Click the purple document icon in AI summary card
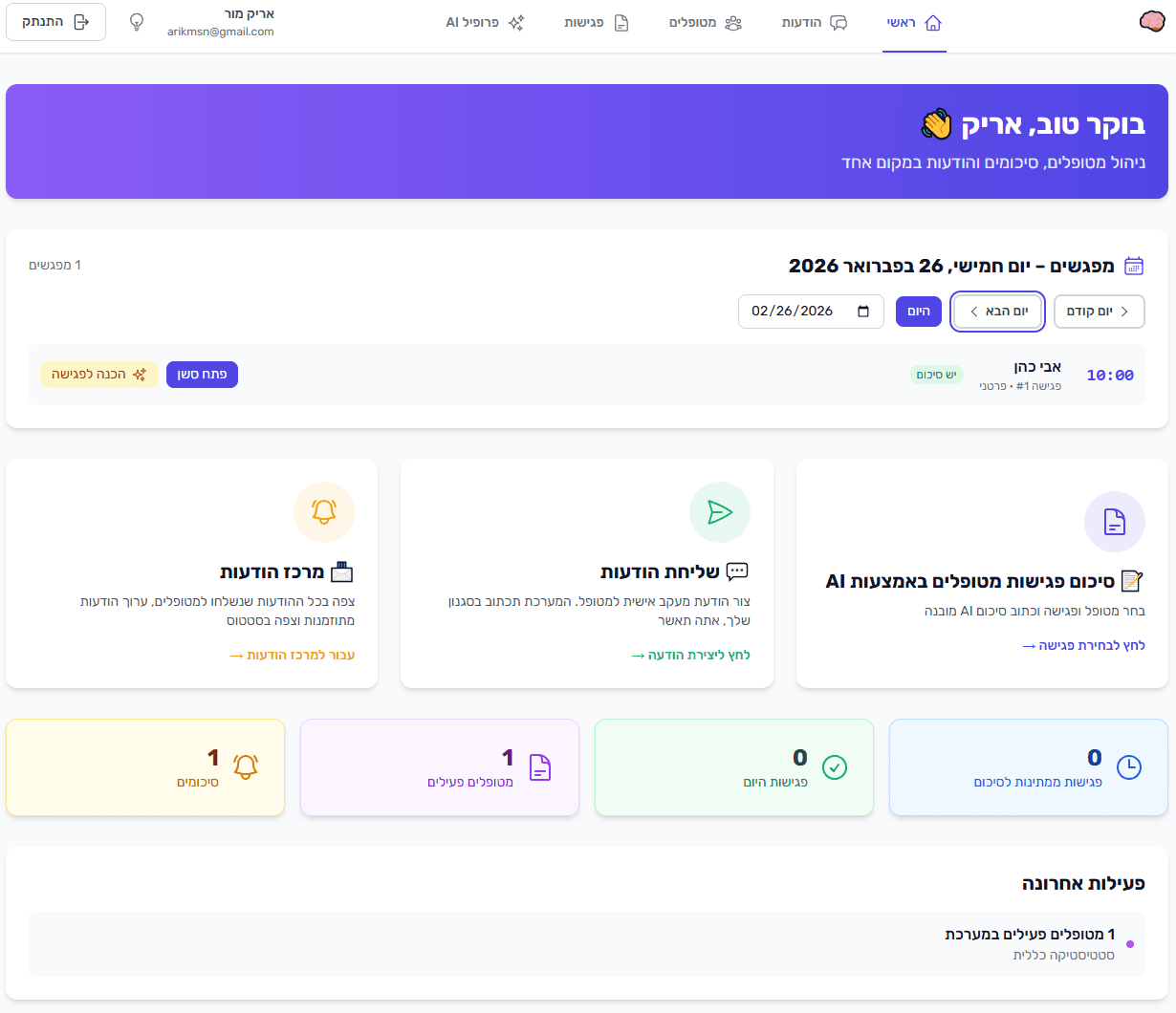This screenshot has width=1176, height=1013. (x=1114, y=522)
